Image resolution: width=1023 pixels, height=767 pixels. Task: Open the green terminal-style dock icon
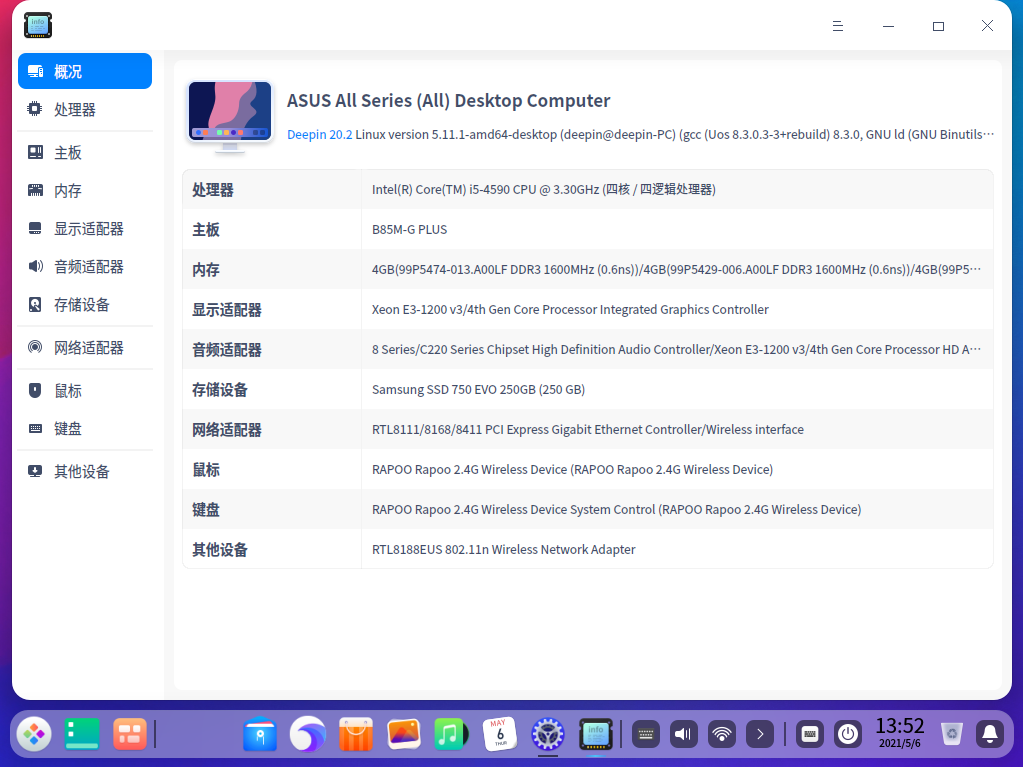pos(82,734)
